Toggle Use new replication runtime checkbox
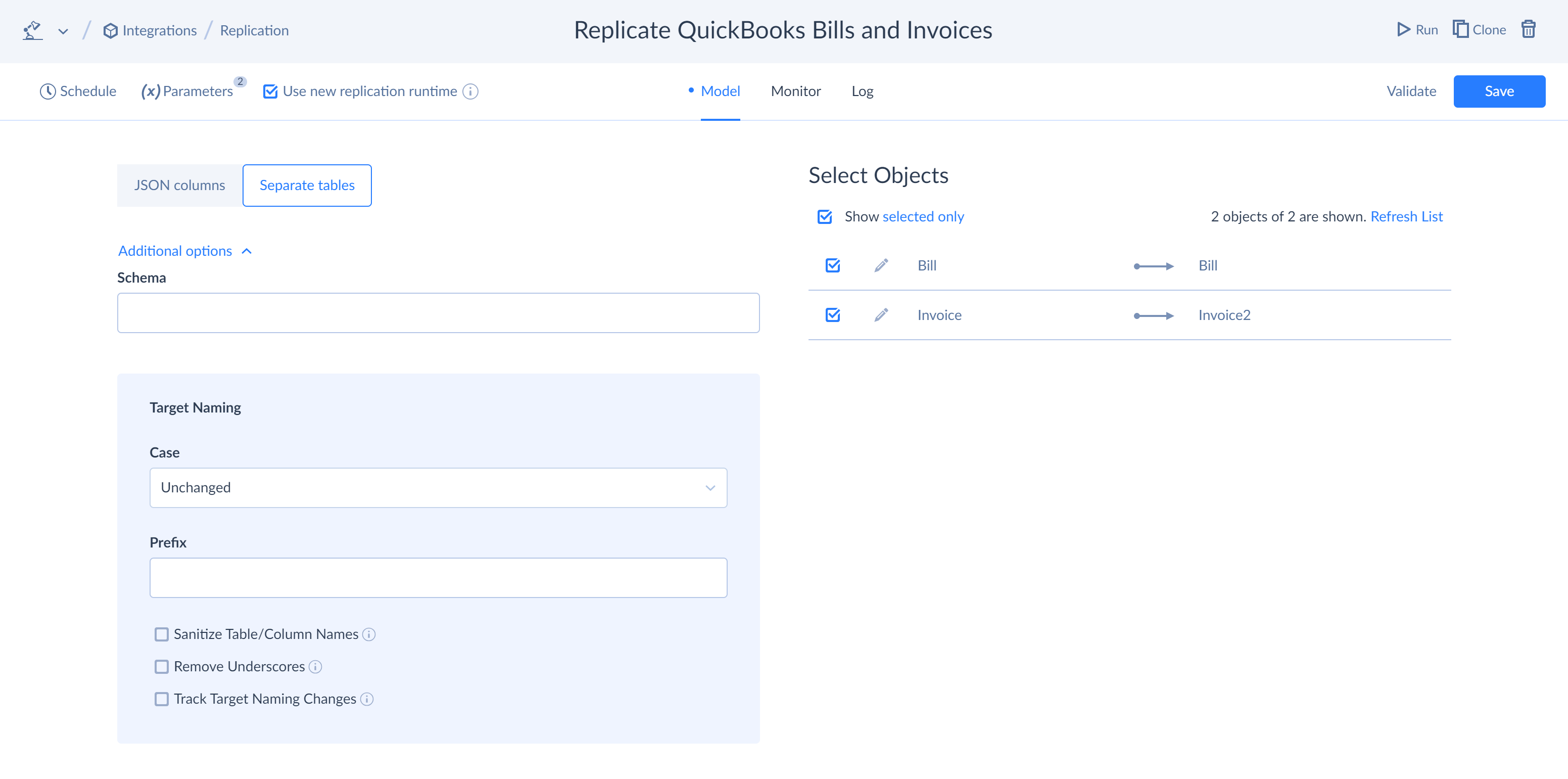 click(270, 91)
